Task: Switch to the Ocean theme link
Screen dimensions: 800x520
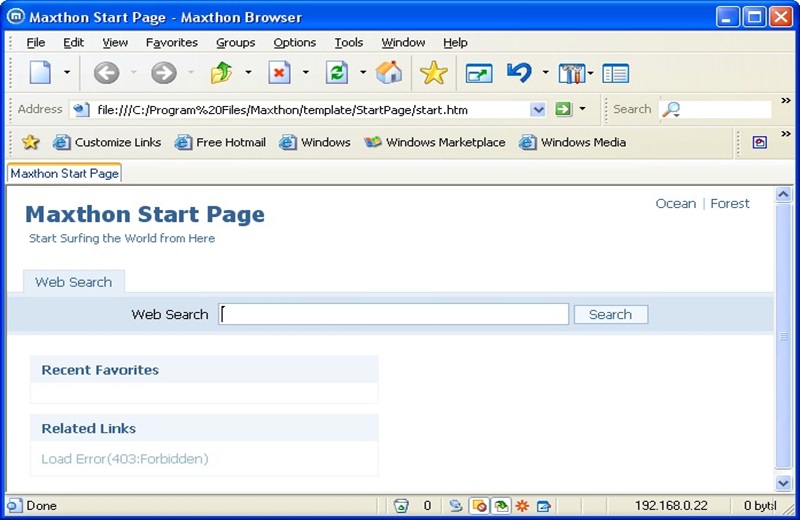Action: (676, 204)
